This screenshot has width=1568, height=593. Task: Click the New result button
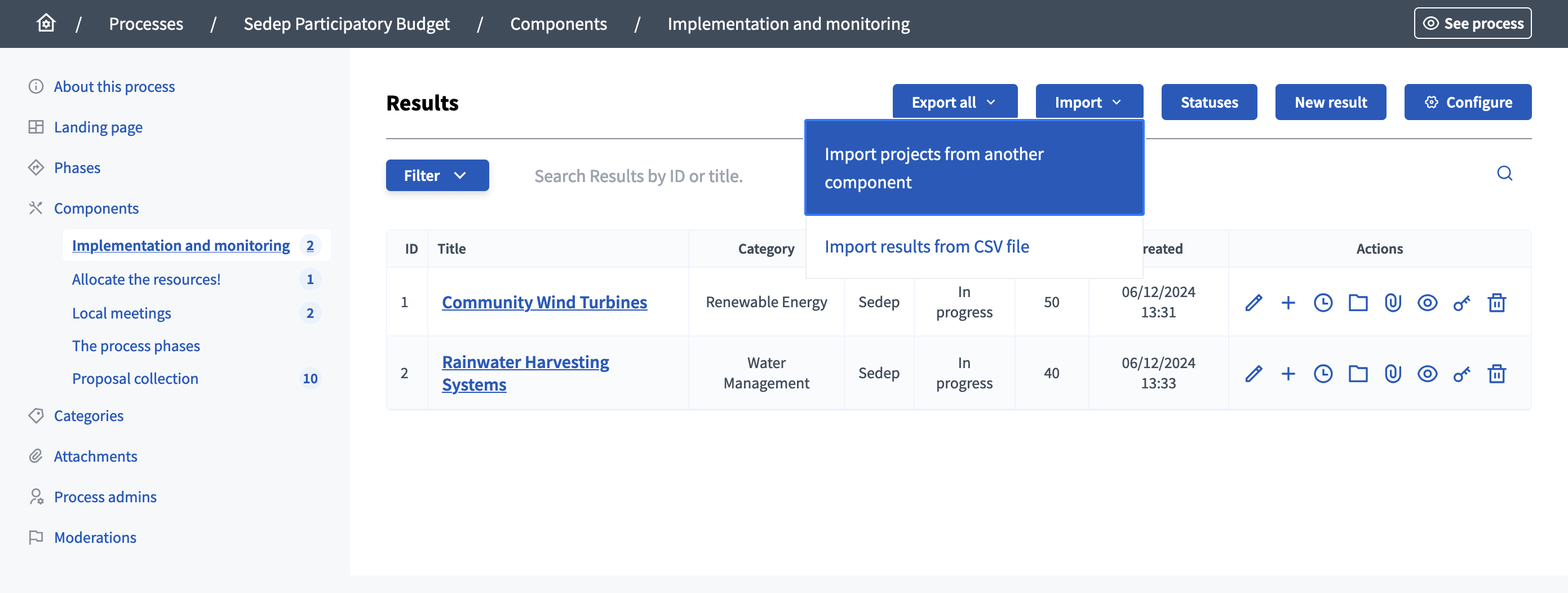point(1331,101)
